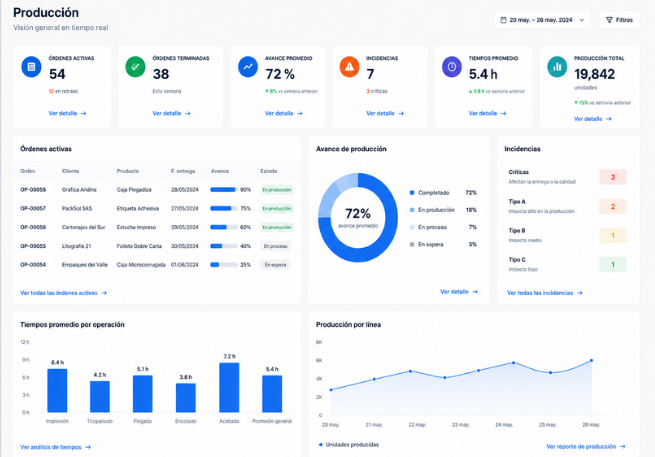The image size is (655, 457).
Task: Click the orange Tipo A count badge 2
Action: tap(613, 206)
